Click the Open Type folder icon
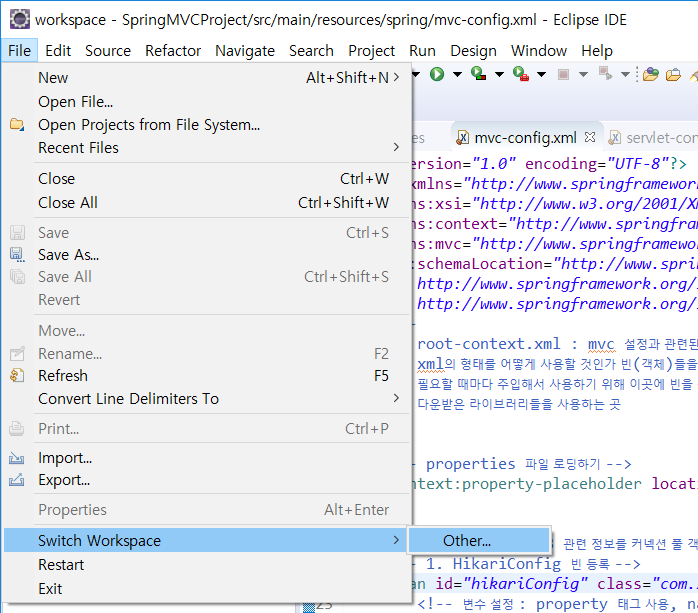The width and height of the screenshot is (698, 613). pos(650,74)
